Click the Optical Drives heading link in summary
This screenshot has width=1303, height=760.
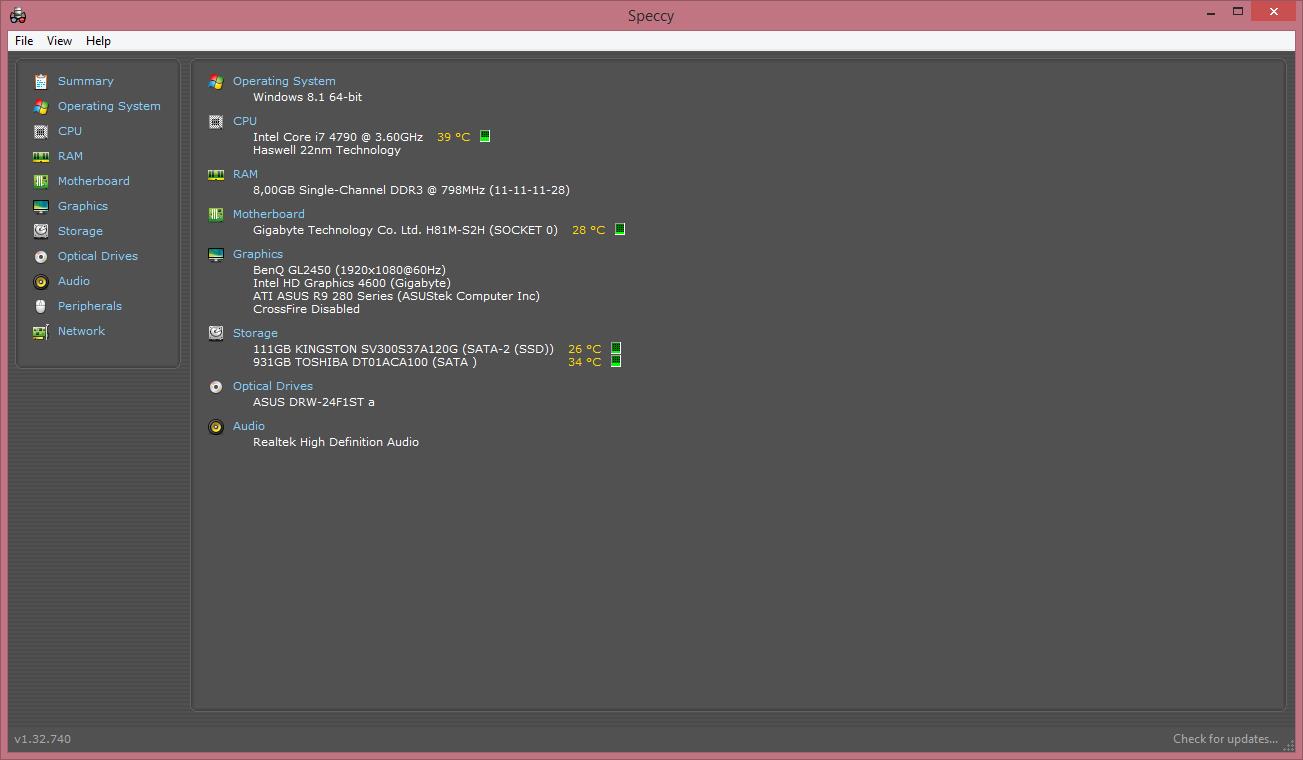(273, 386)
